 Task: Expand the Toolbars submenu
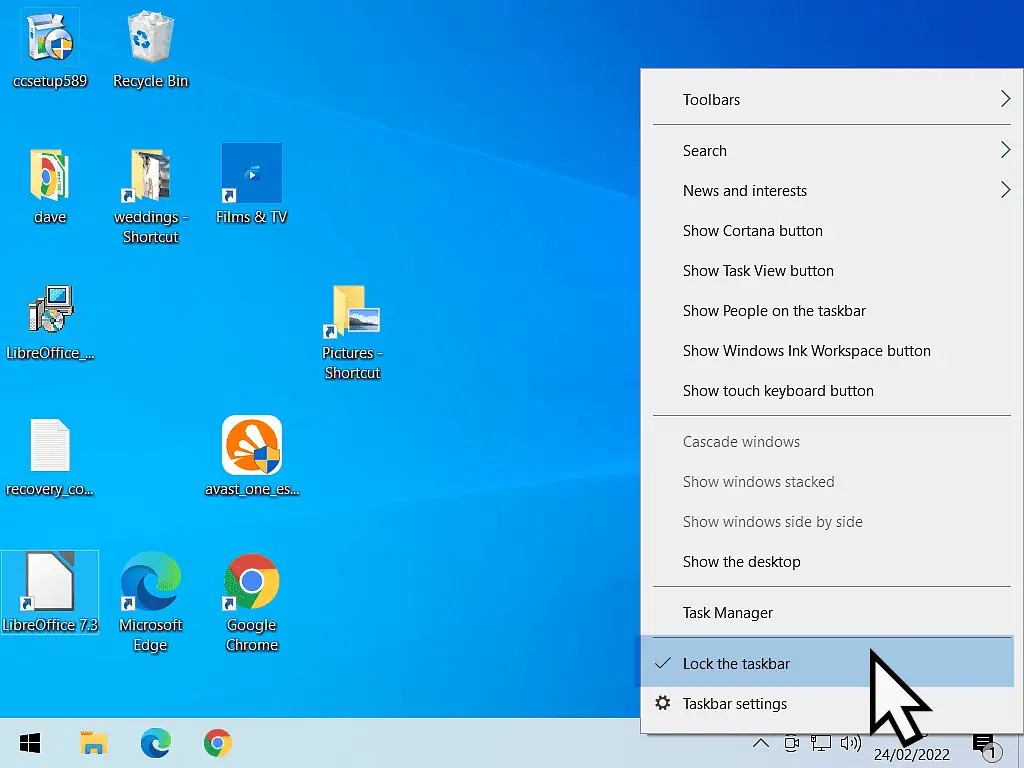click(x=710, y=100)
